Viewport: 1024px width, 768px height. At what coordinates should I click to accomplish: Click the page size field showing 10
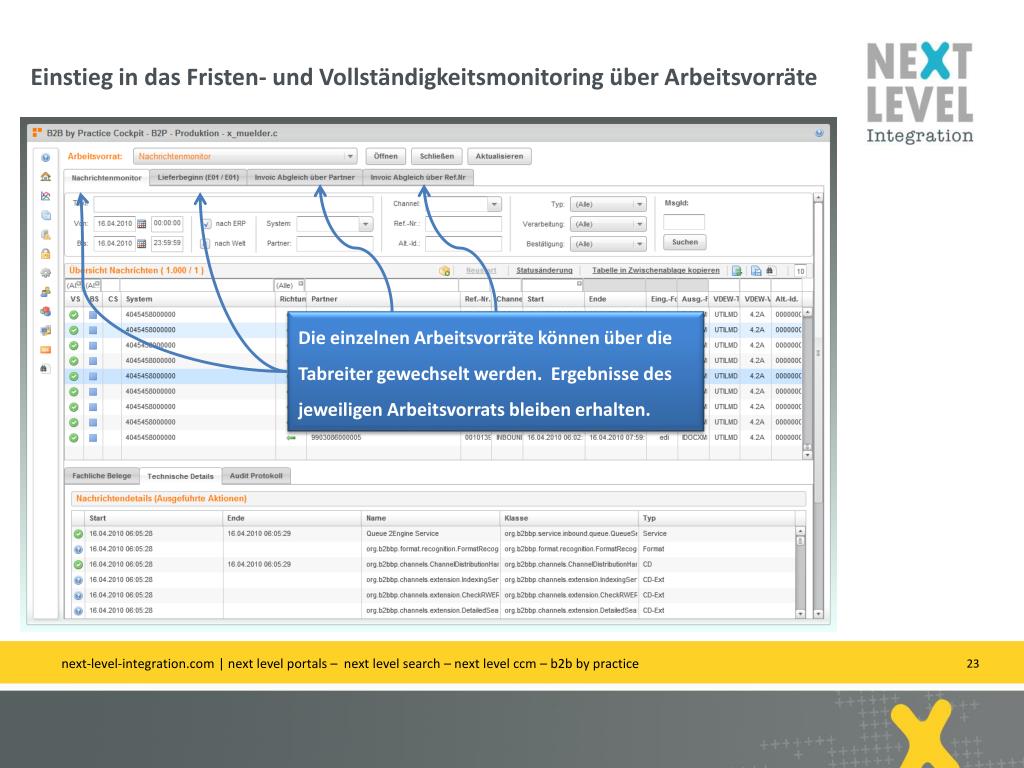(800, 271)
